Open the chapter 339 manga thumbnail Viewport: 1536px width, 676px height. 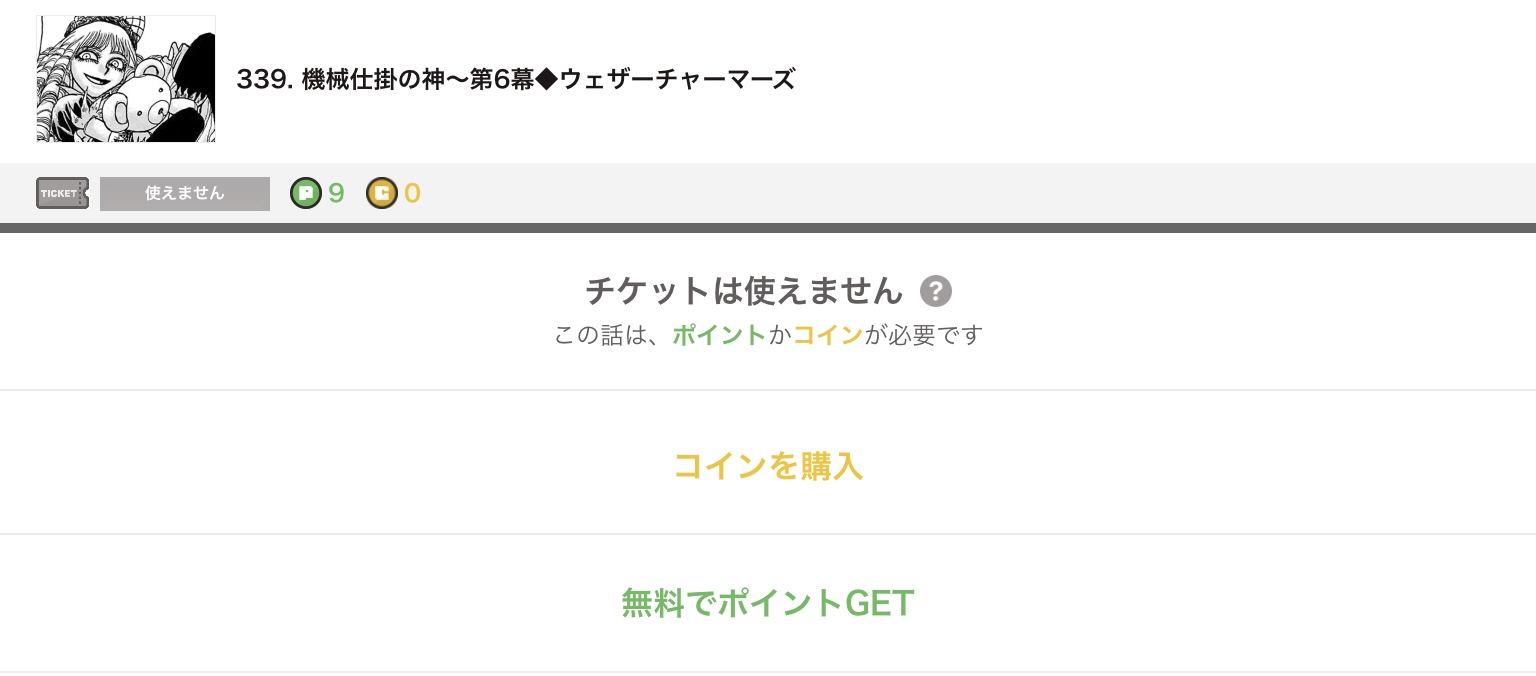point(126,79)
